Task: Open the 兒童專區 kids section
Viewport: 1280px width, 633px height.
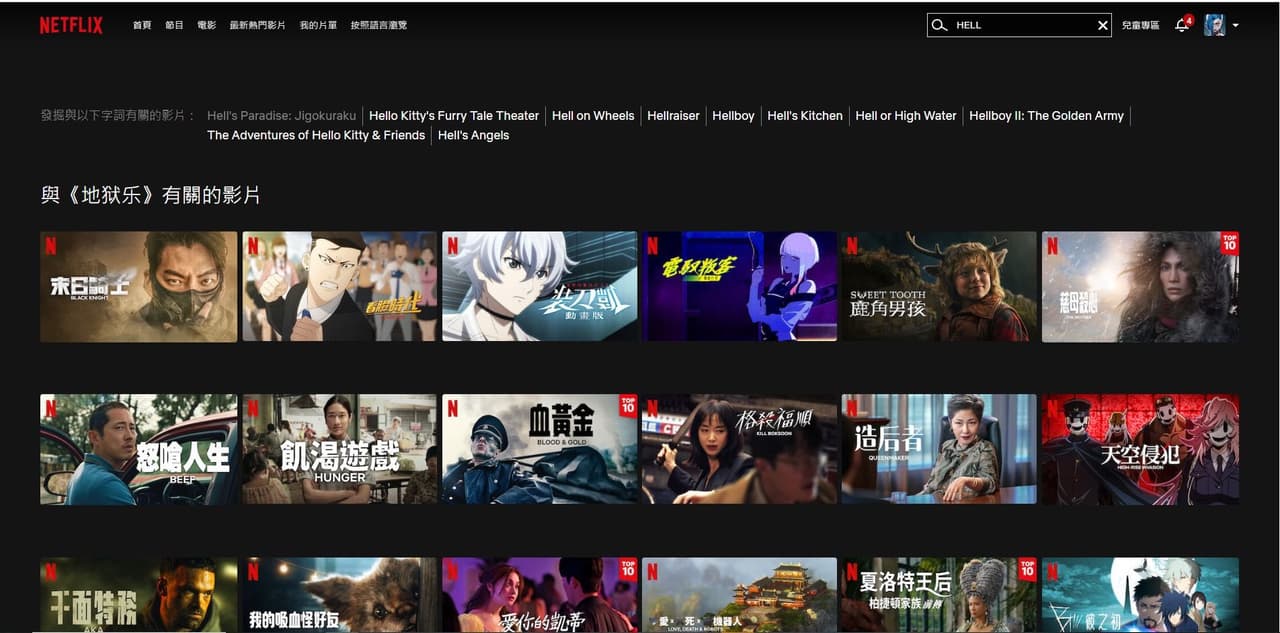Action: click(1140, 25)
